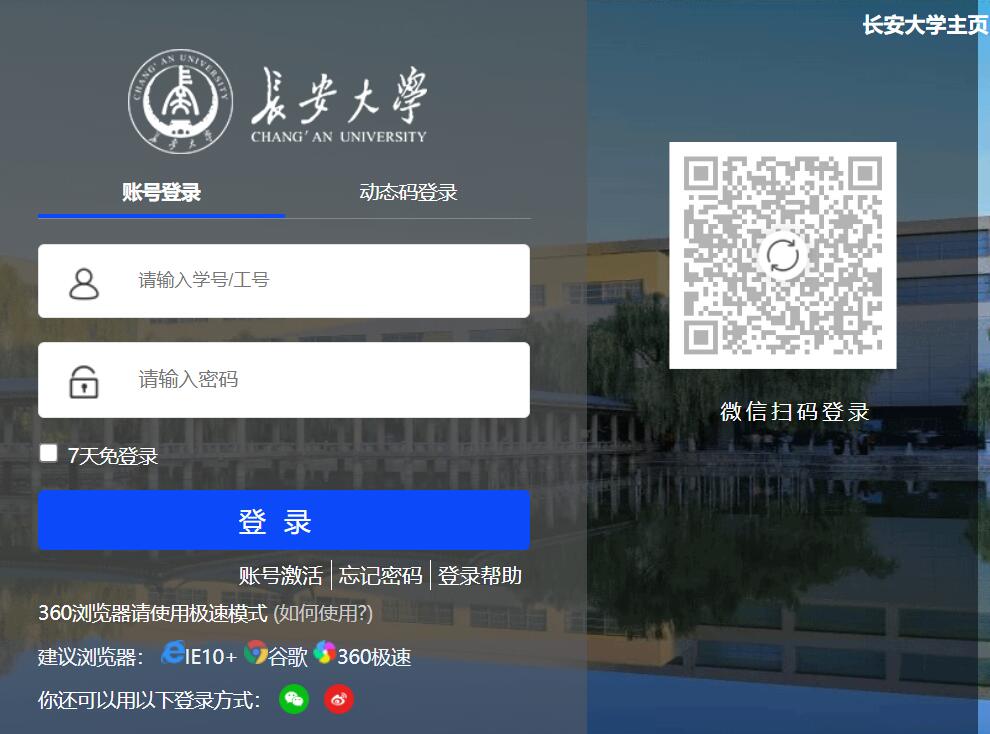Image resolution: width=990 pixels, height=734 pixels.
Task: Refresh the QR code via circular arrows icon
Action: click(x=784, y=255)
